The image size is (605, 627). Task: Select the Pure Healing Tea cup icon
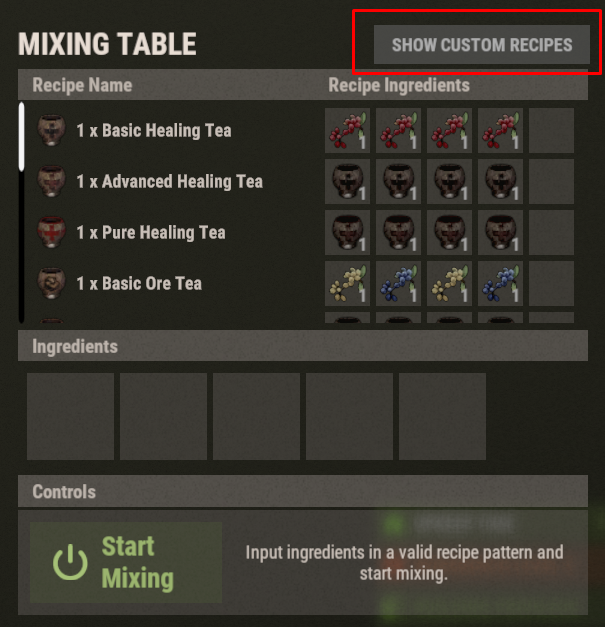pos(51,232)
